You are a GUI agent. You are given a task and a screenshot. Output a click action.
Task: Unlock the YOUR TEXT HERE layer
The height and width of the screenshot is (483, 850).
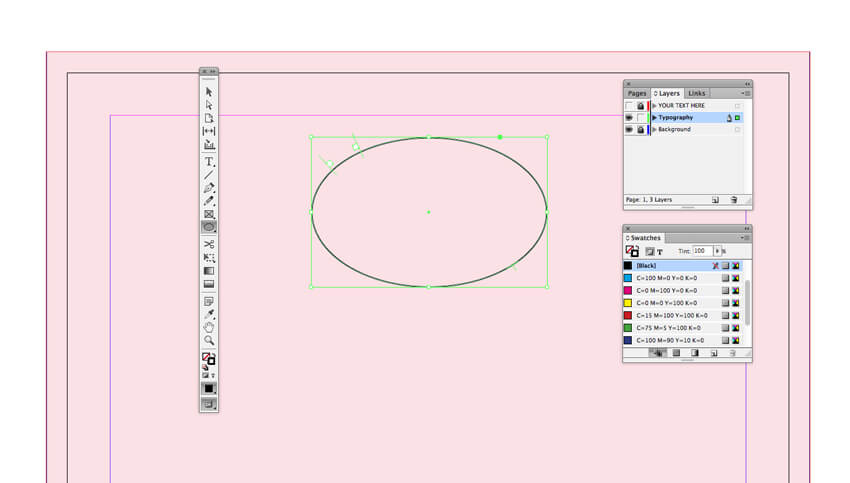(641, 106)
